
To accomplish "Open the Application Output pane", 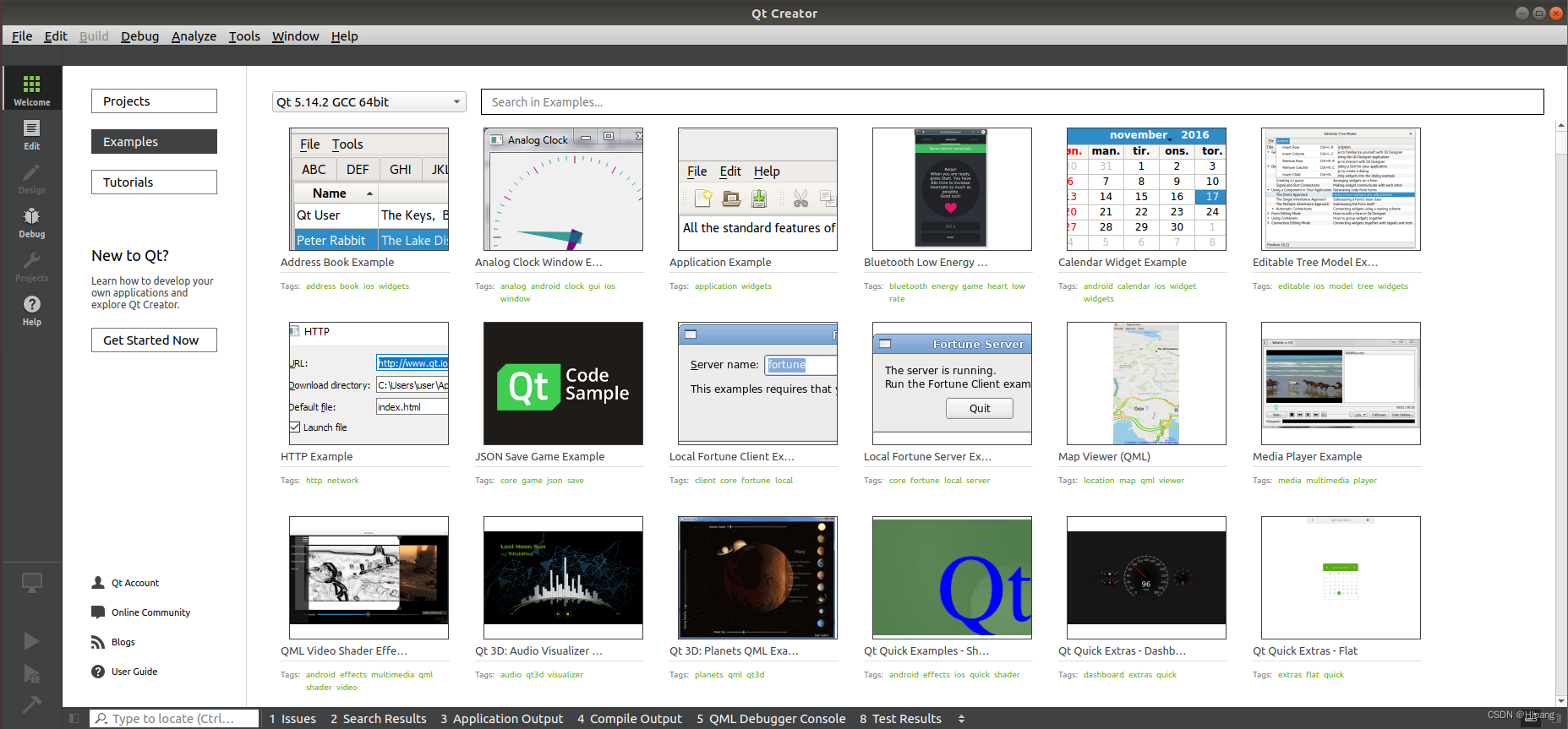I will (x=501, y=719).
